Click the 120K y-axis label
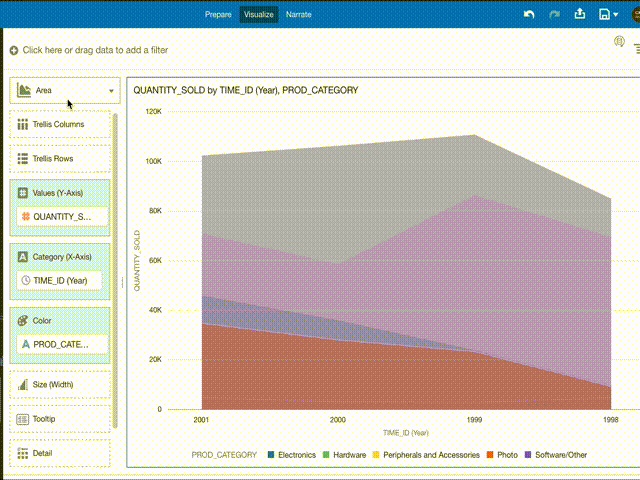The width and height of the screenshot is (640, 480). click(x=153, y=111)
